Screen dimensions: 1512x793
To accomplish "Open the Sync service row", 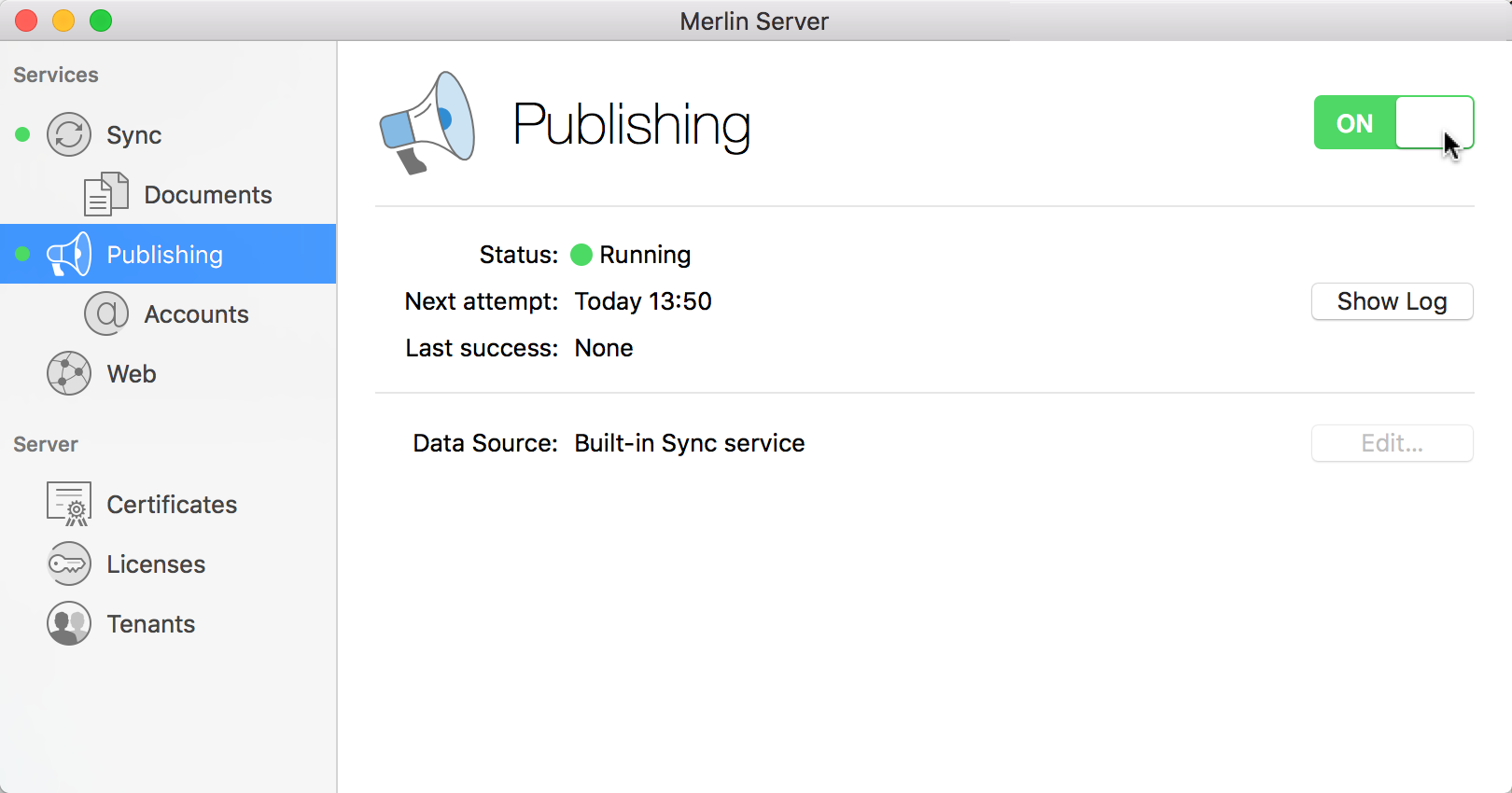I will tap(168, 134).
